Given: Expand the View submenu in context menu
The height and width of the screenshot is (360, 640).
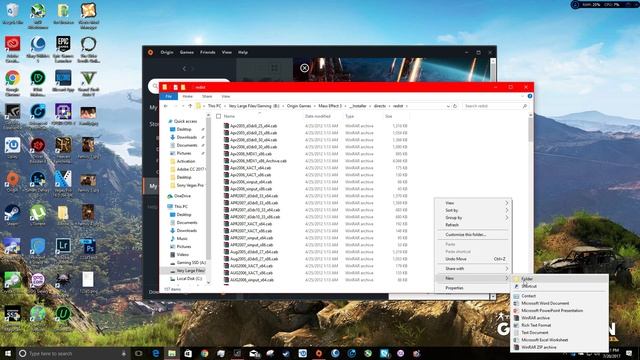Looking at the screenshot, I should pos(473,203).
